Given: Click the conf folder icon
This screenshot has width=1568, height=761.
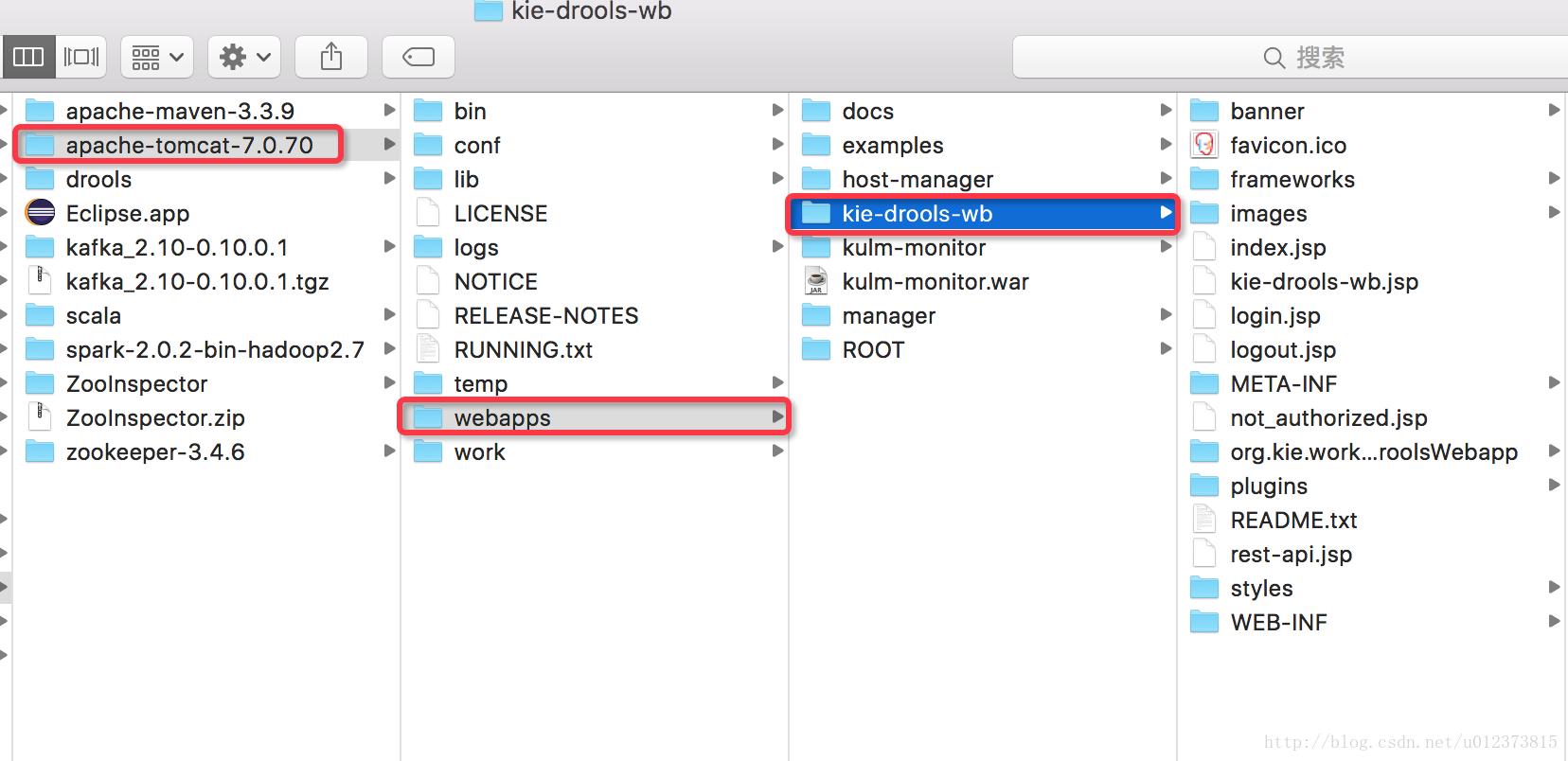Looking at the screenshot, I should click(x=428, y=145).
